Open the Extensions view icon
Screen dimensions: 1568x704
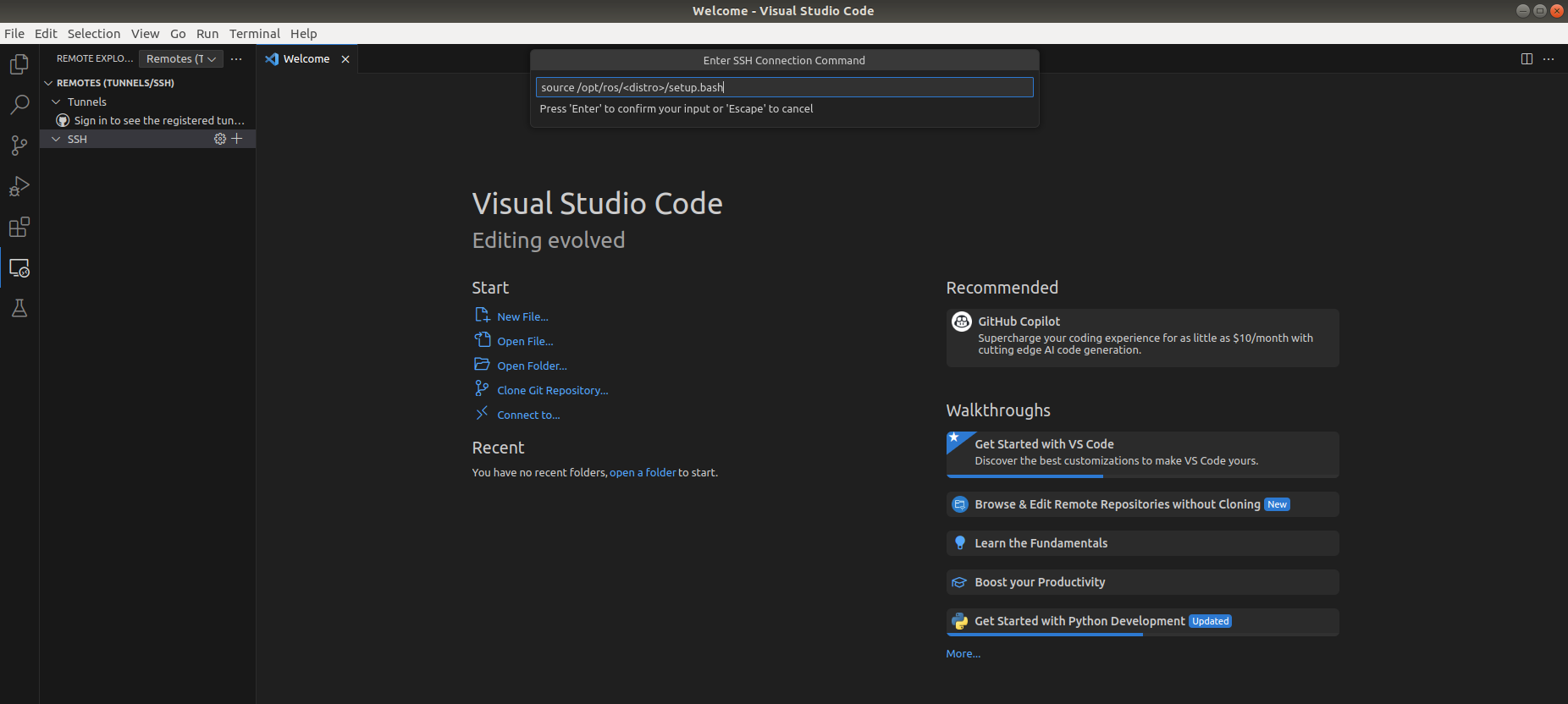pyautogui.click(x=19, y=227)
